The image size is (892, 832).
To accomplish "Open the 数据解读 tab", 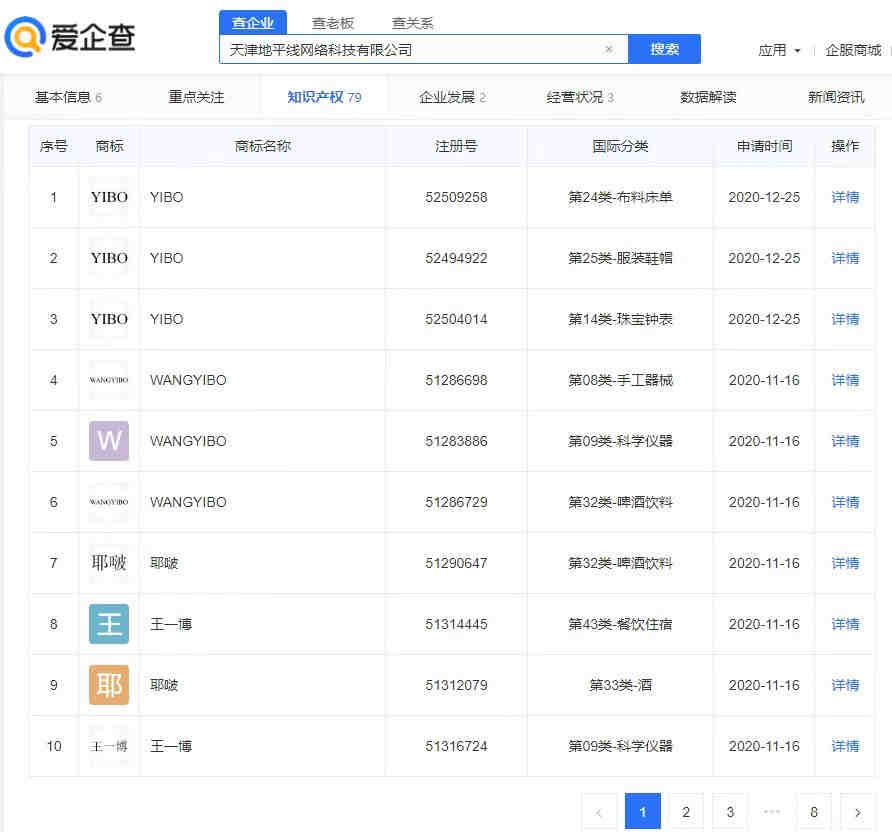I will click(x=708, y=97).
